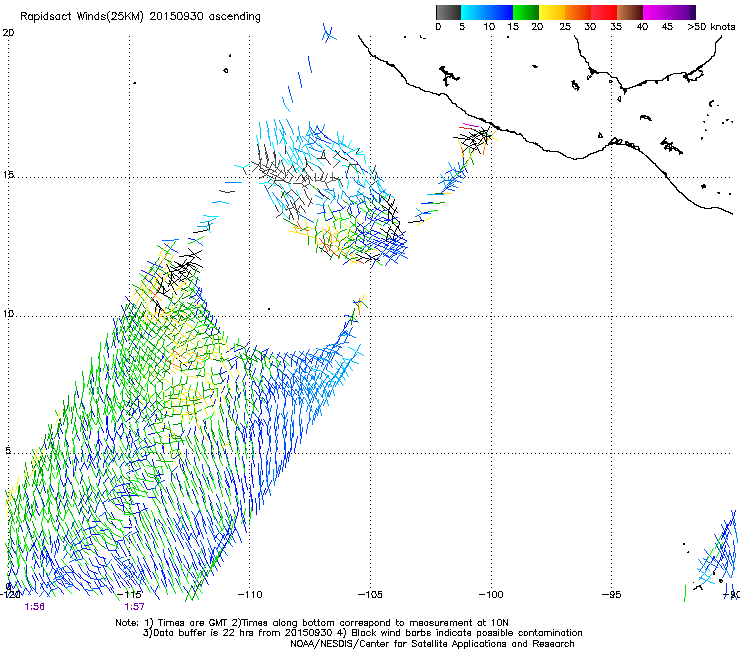This screenshot has height=650, width=740.
Task: Click the longitude label -95
Action: 611,595
